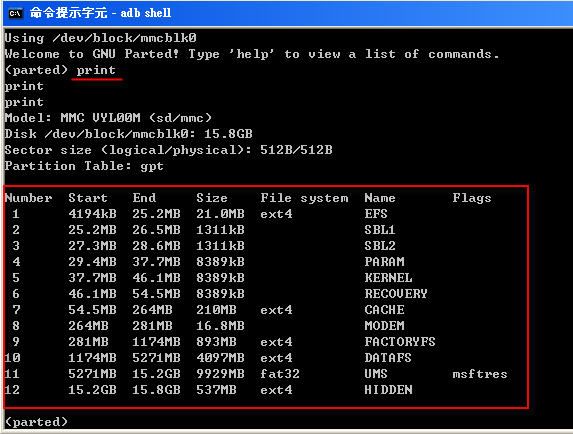Click the fat32 file system entry

click(x=280, y=374)
